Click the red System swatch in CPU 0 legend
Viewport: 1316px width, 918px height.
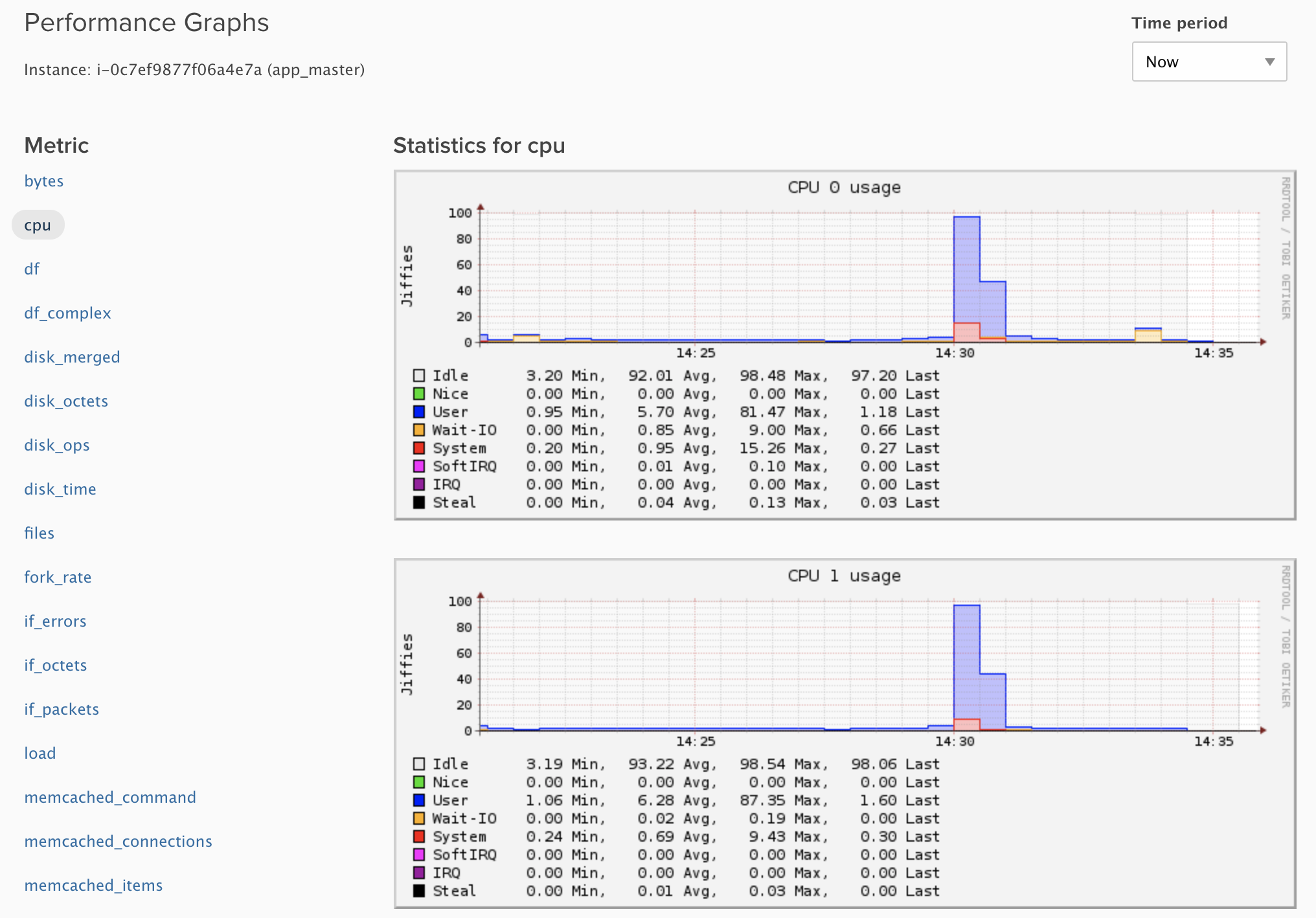419,448
